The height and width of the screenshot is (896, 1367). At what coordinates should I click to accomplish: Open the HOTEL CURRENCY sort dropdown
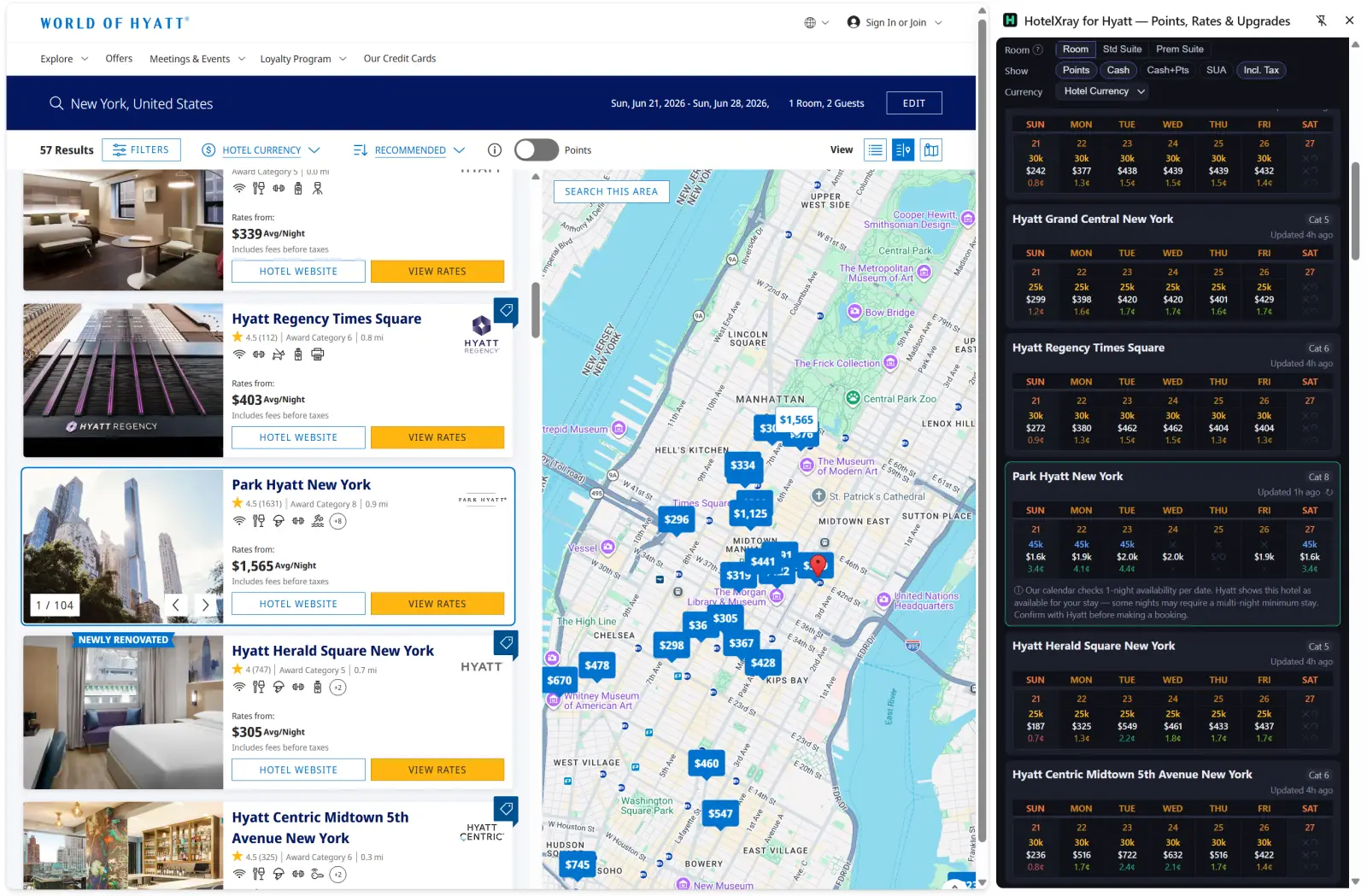pos(261,150)
